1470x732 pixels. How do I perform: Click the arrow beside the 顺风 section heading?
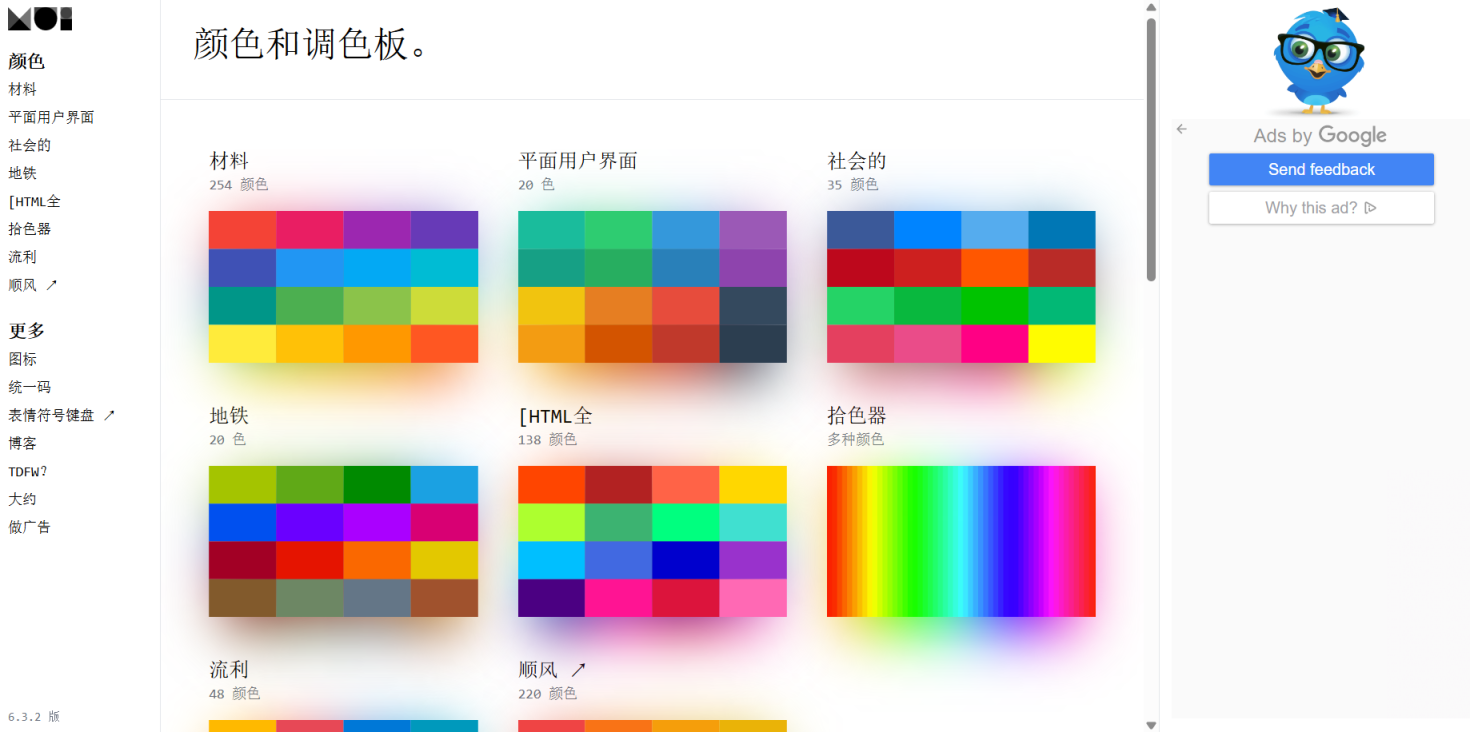pyautogui.click(x=576, y=669)
